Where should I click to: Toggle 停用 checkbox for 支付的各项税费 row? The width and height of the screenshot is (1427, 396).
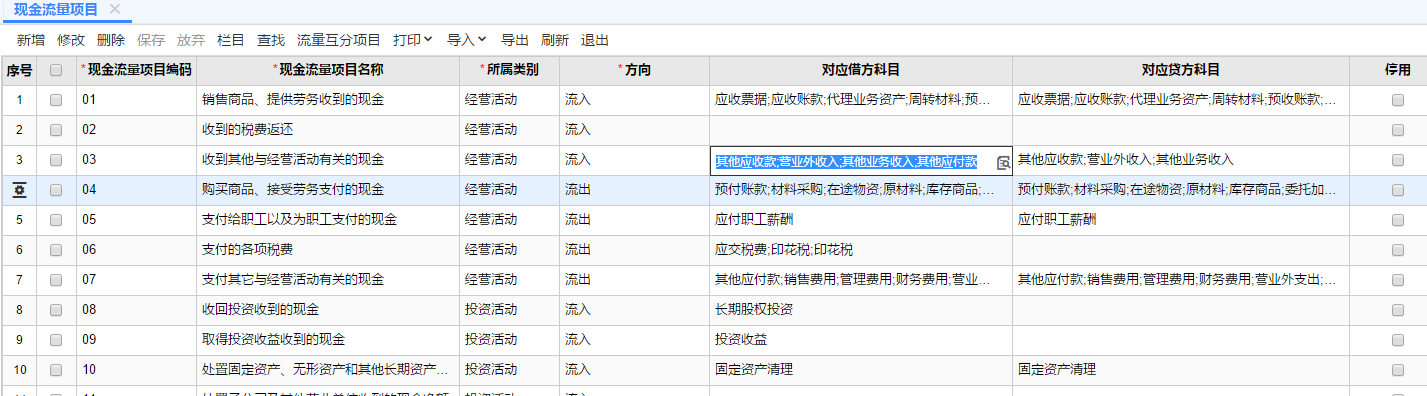click(x=1397, y=250)
